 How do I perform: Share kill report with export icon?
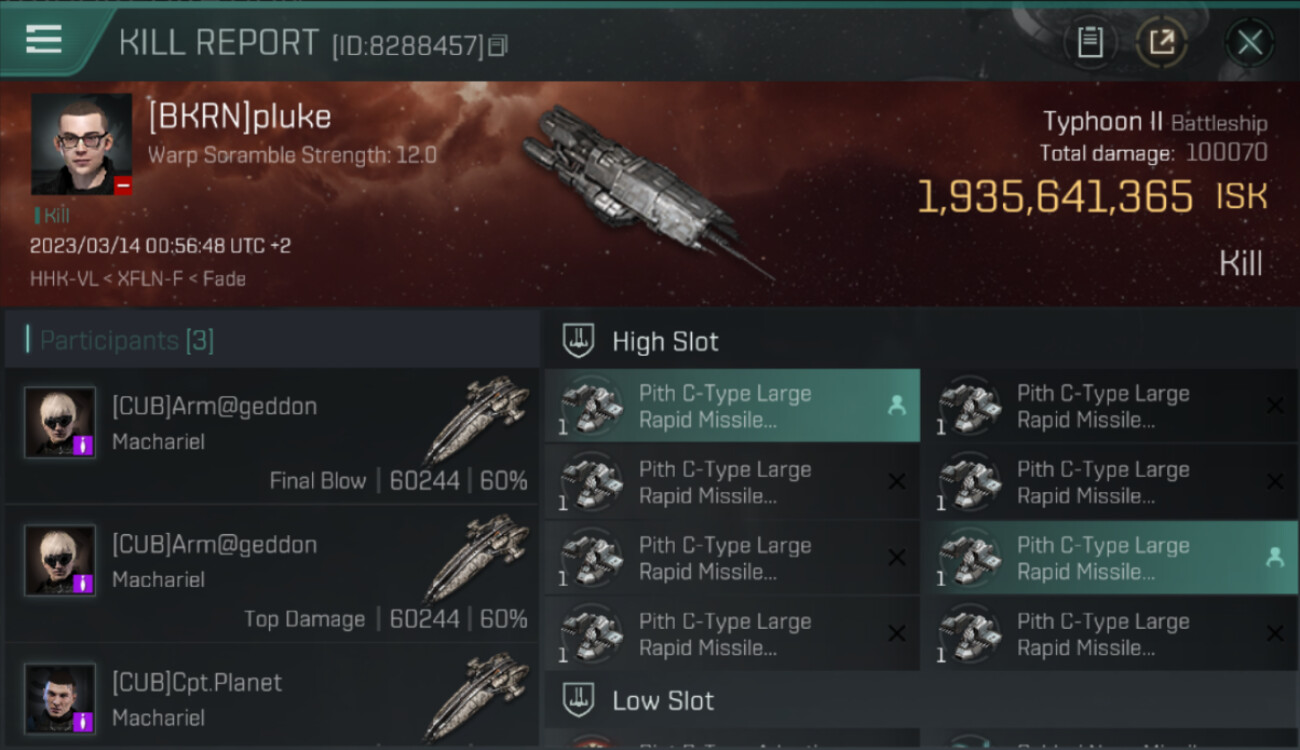[x=1161, y=42]
